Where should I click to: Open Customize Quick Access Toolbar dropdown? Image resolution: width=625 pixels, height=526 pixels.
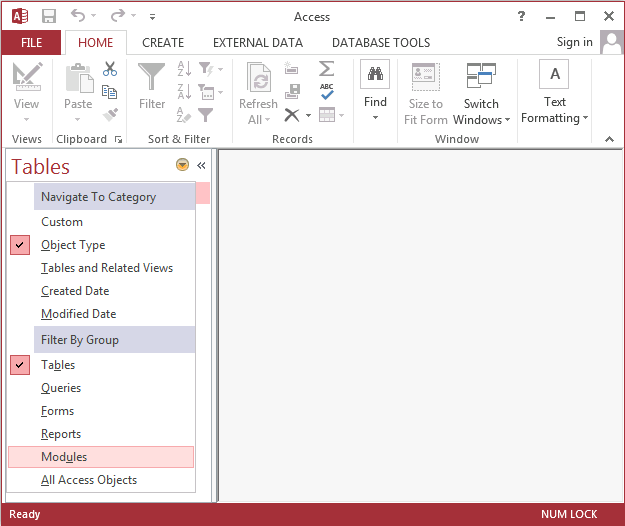coord(152,17)
